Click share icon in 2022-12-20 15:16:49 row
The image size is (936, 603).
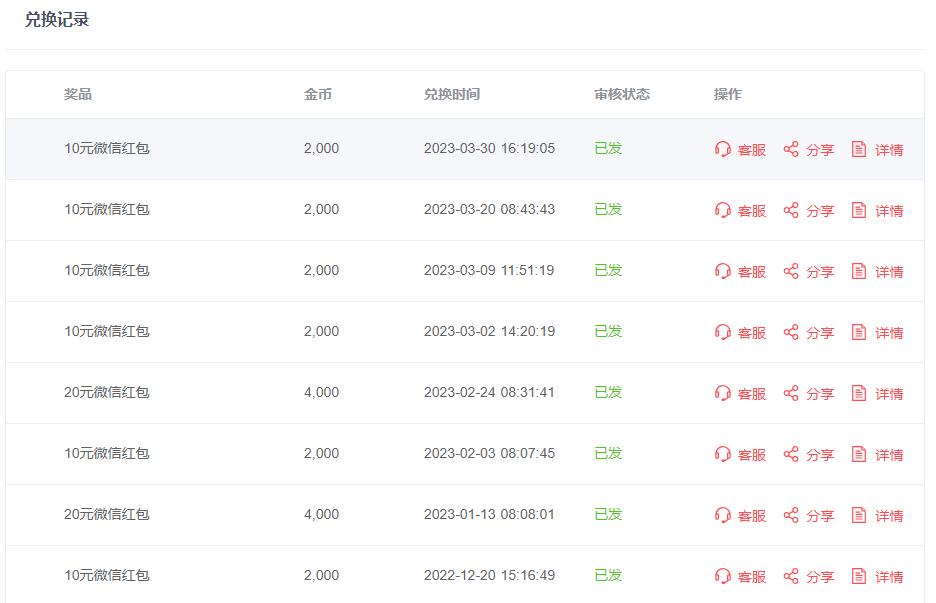tap(791, 576)
